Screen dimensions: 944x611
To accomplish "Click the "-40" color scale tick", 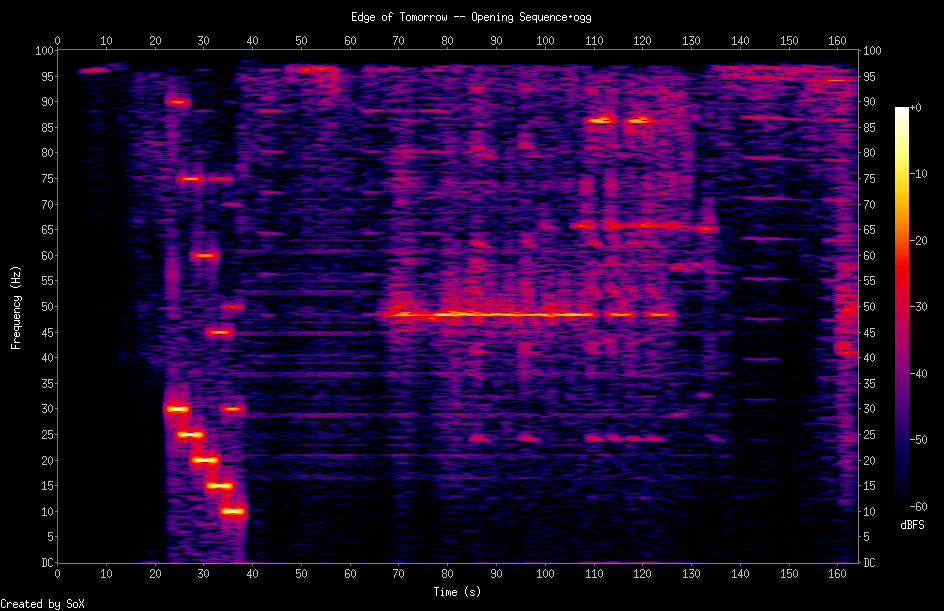I will [919, 374].
